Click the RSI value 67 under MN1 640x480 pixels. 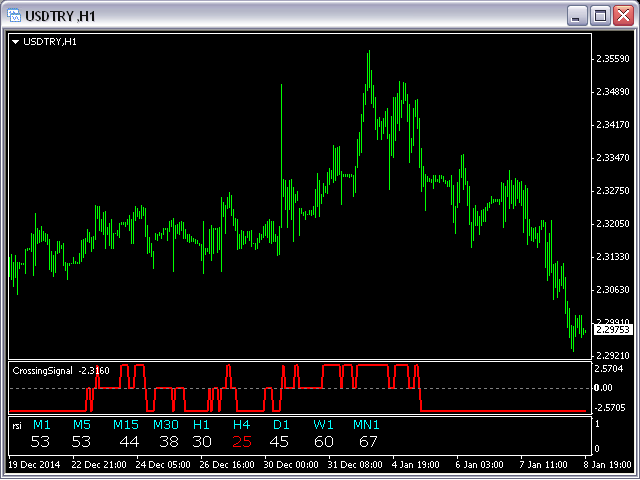368,441
